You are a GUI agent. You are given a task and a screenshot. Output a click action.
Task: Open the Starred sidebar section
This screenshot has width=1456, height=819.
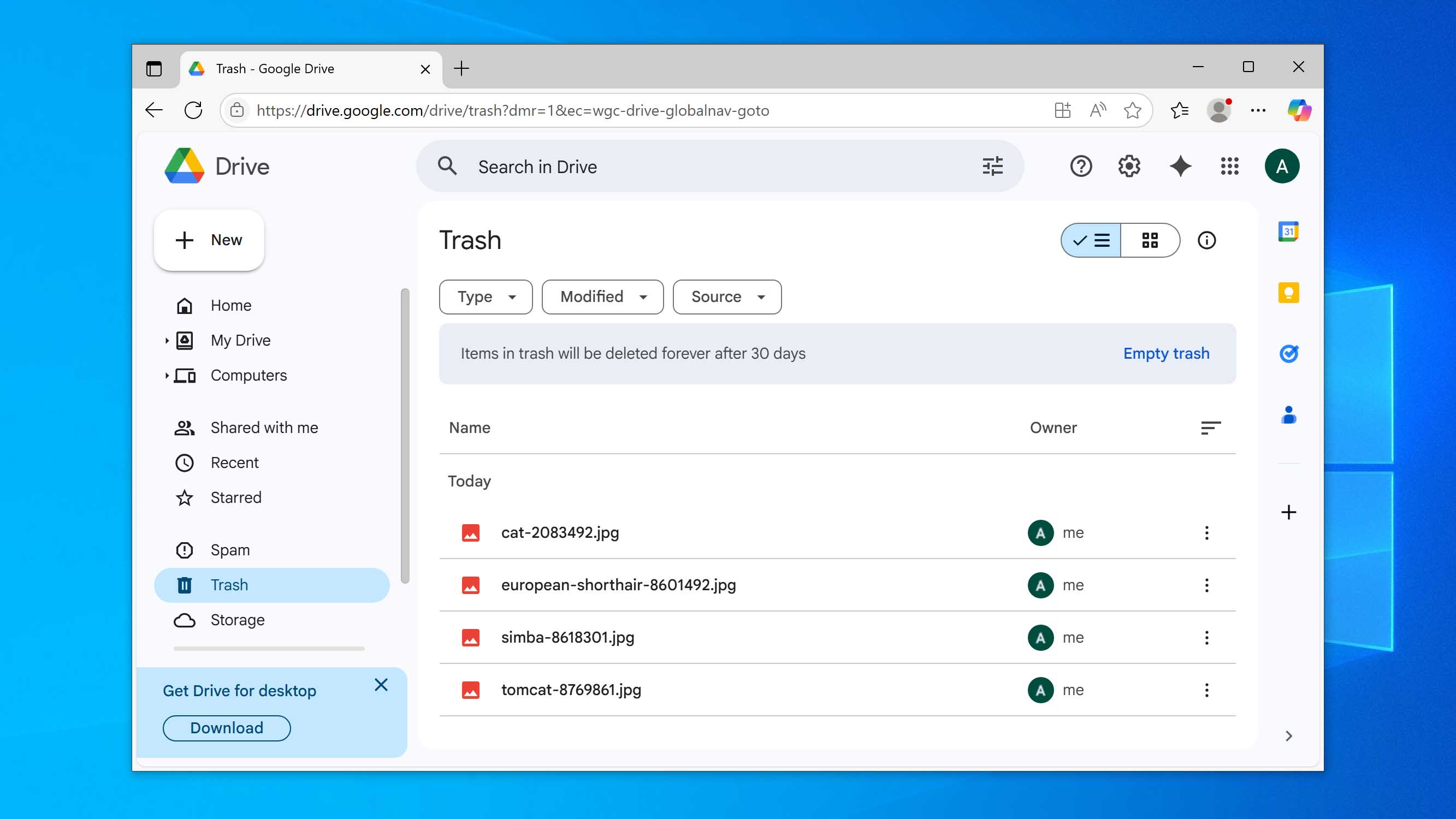pos(236,497)
